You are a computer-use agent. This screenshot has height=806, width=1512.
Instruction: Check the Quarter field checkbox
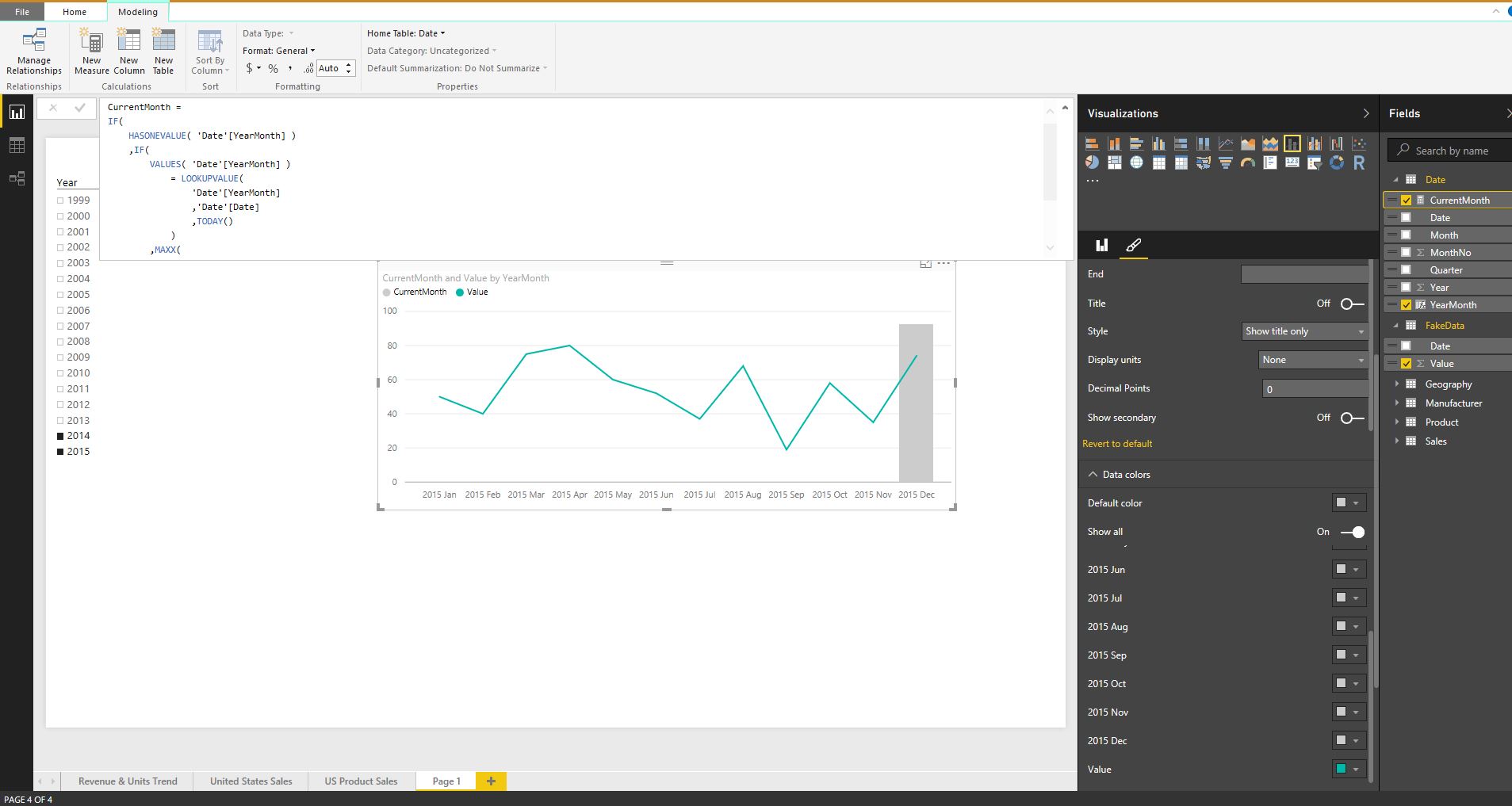1407,270
